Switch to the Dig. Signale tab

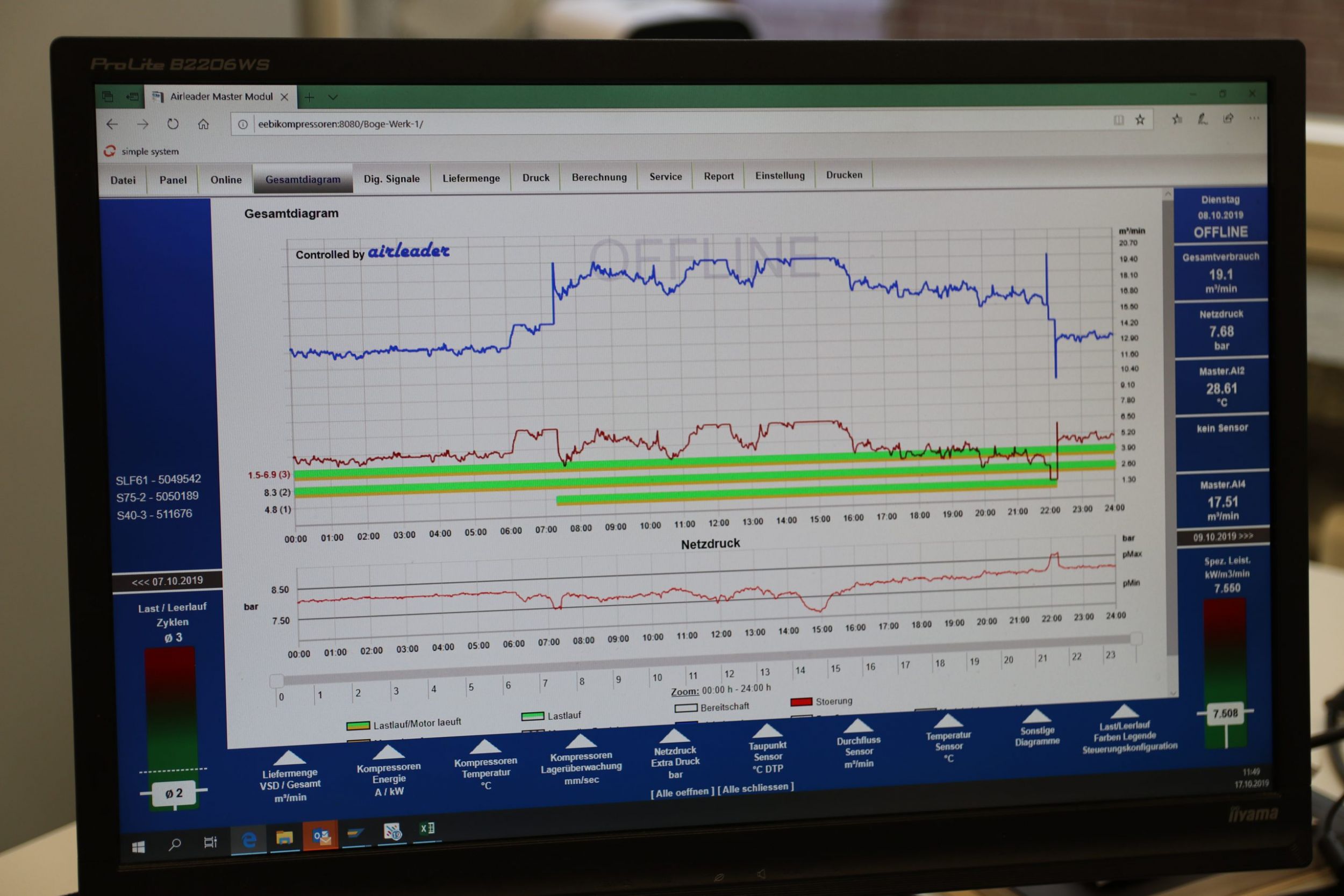click(x=391, y=179)
